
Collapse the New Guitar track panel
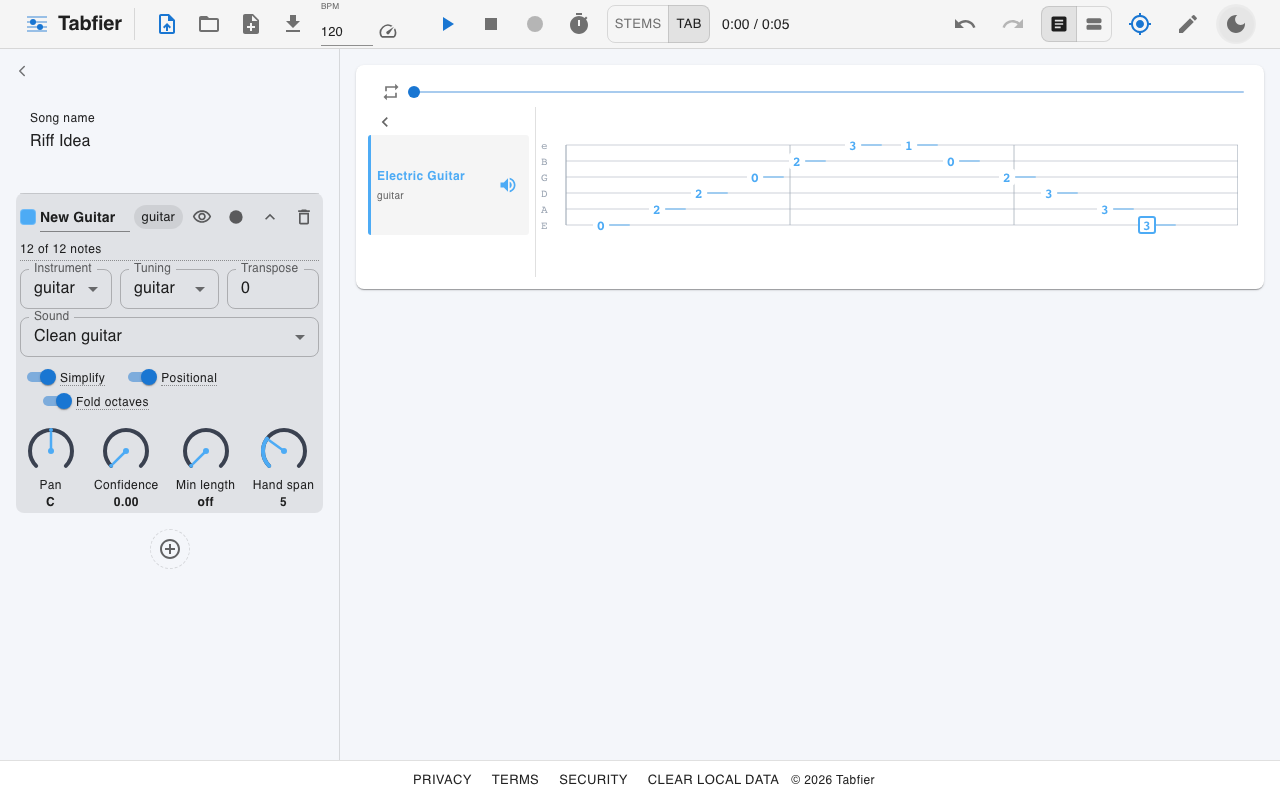270,217
